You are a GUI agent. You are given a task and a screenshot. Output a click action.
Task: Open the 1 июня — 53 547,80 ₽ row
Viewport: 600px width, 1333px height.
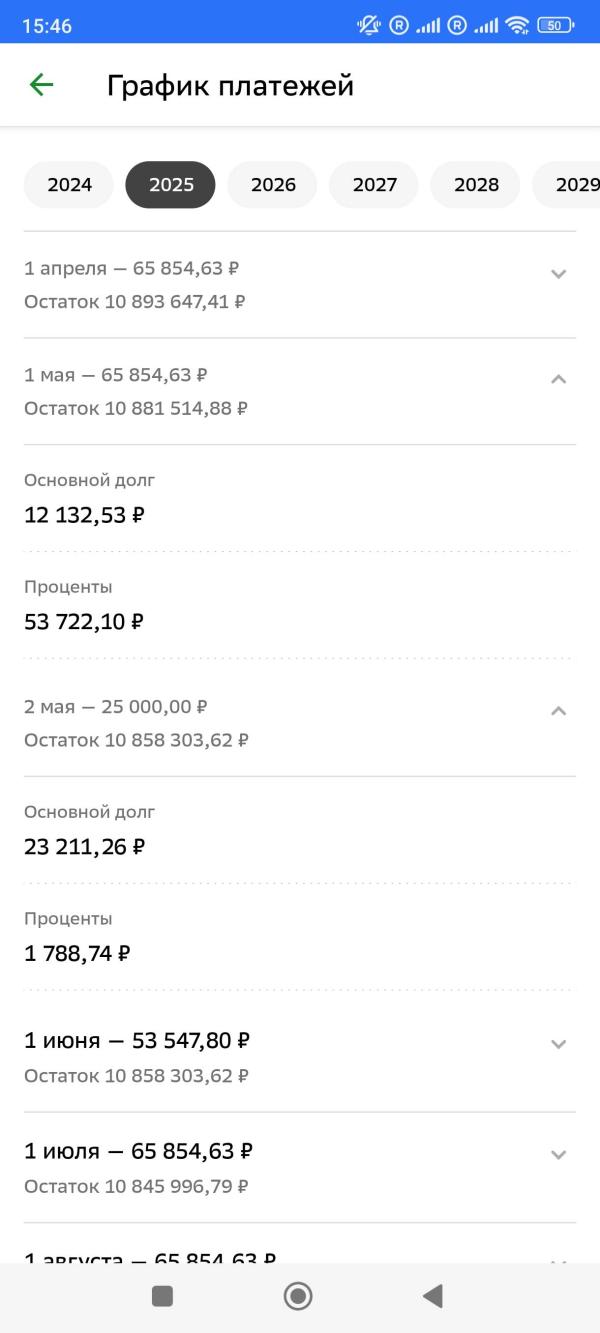(x=300, y=1057)
